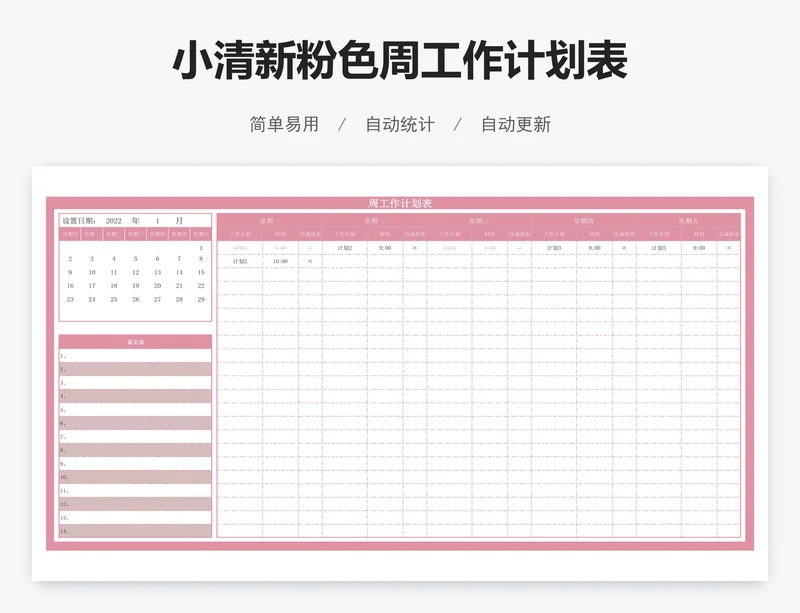Click the × status in 星期二 column
This screenshot has width=800, height=613.
(415, 248)
